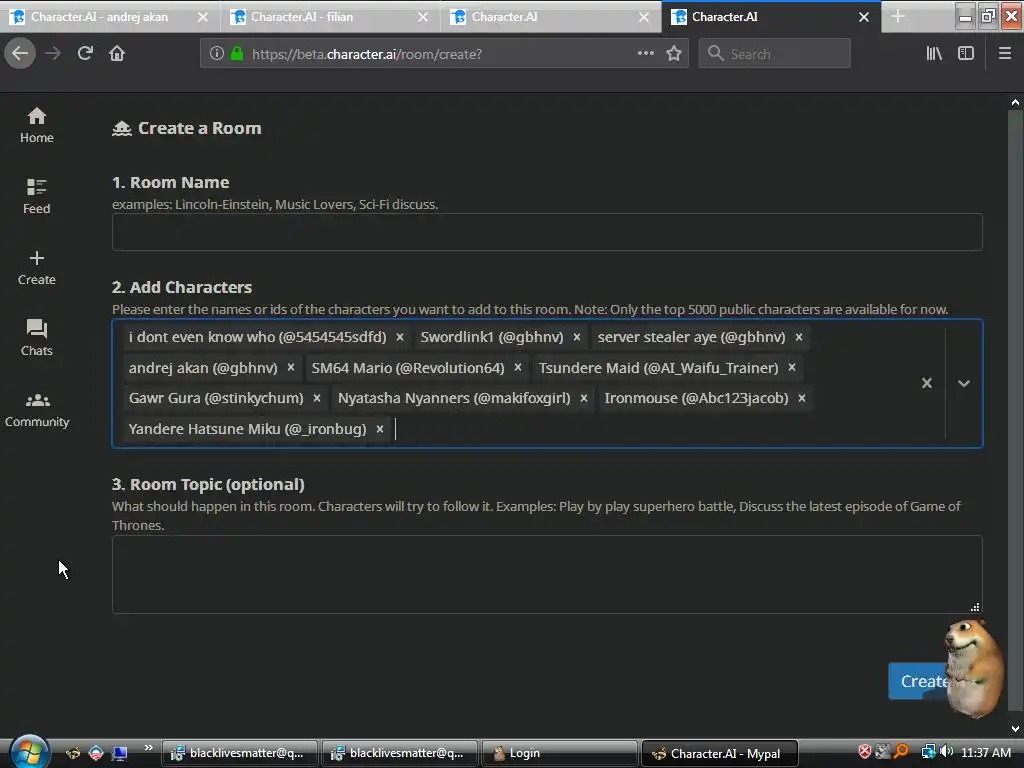The width and height of the screenshot is (1024, 768).
Task: Remove Swordlink1 character tag
Action: [577, 337]
